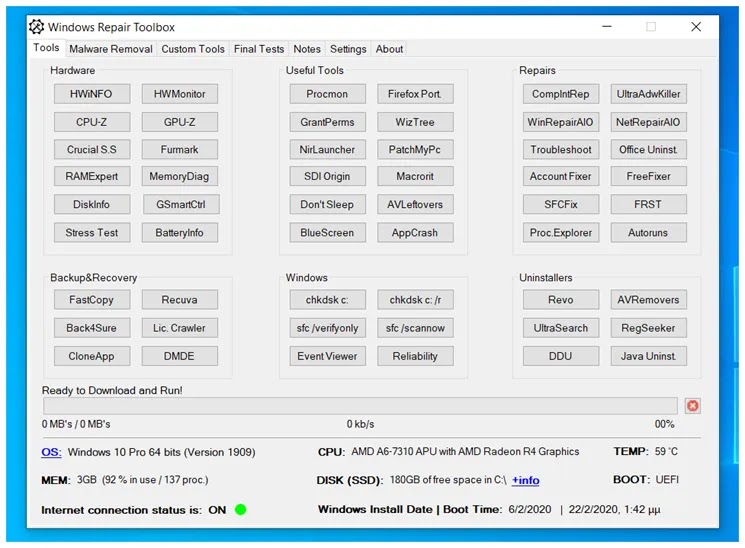The width and height of the screenshot is (745, 548).
Task: Run UltraAdwKiller
Action: tap(649, 94)
